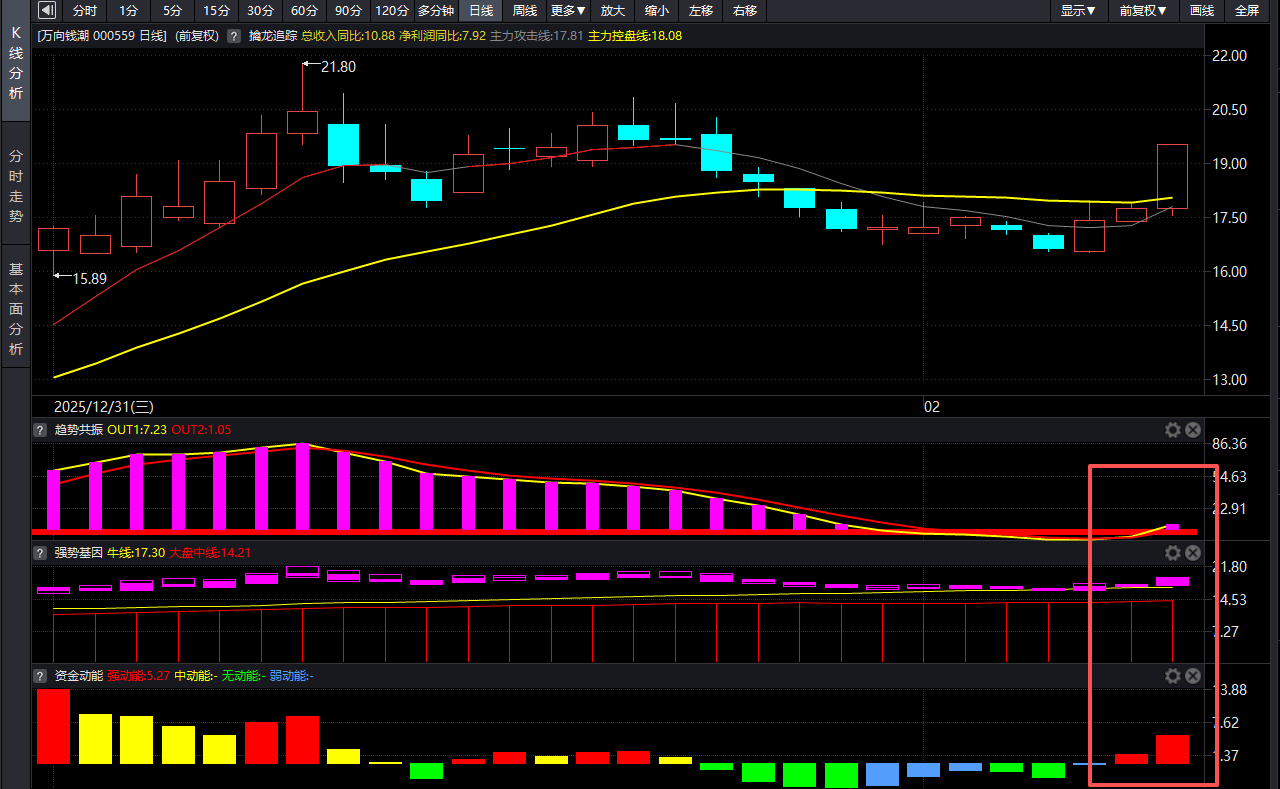Click the 中动能 label
Image resolution: width=1280 pixels, height=789 pixels.
tap(195, 676)
